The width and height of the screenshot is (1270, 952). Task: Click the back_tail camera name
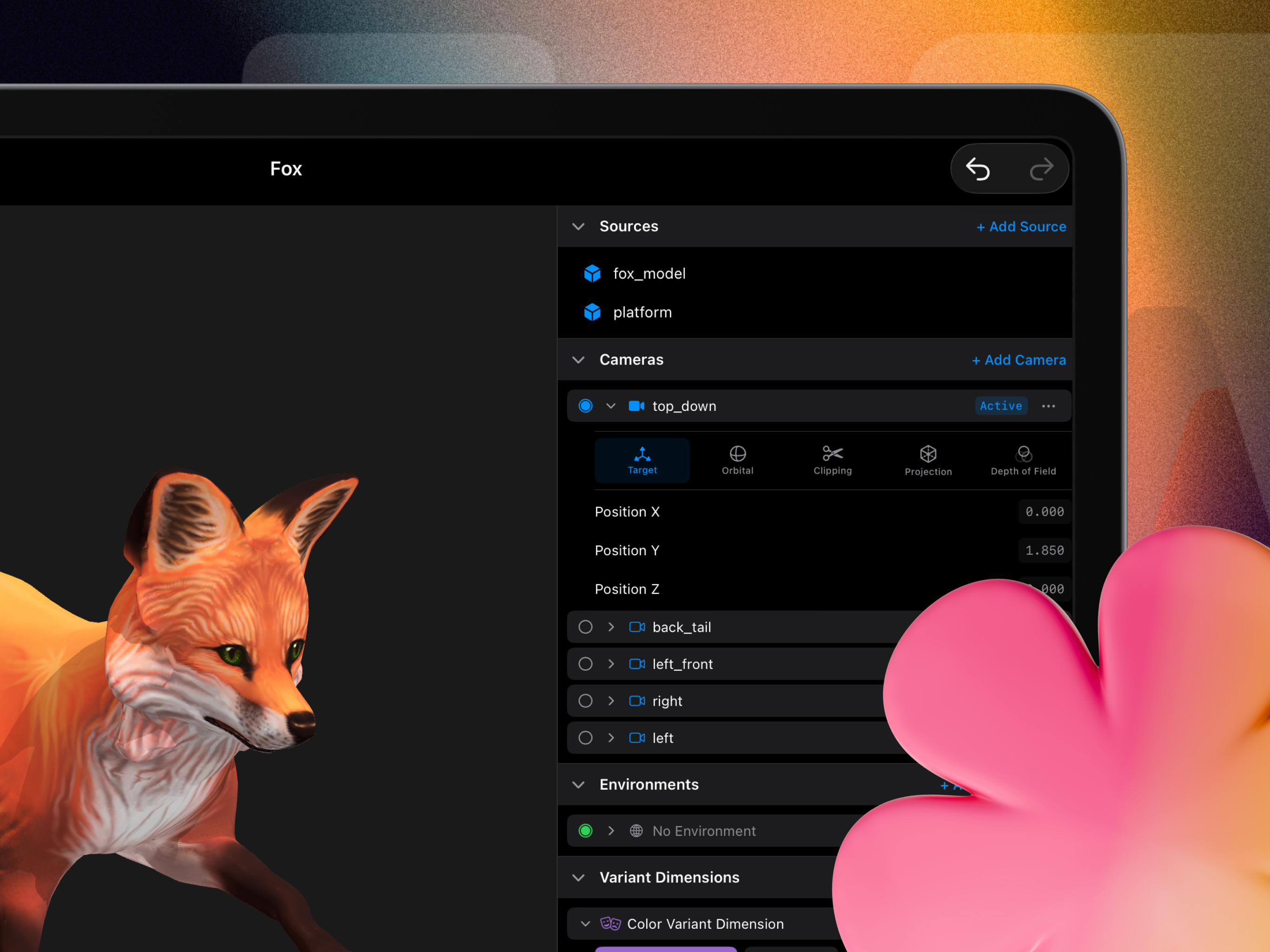tap(681, 627)
